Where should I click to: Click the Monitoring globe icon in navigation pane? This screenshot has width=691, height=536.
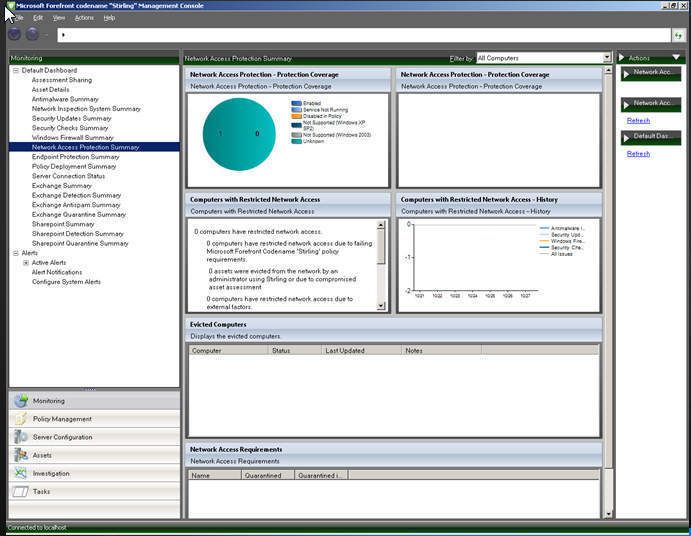21,401
